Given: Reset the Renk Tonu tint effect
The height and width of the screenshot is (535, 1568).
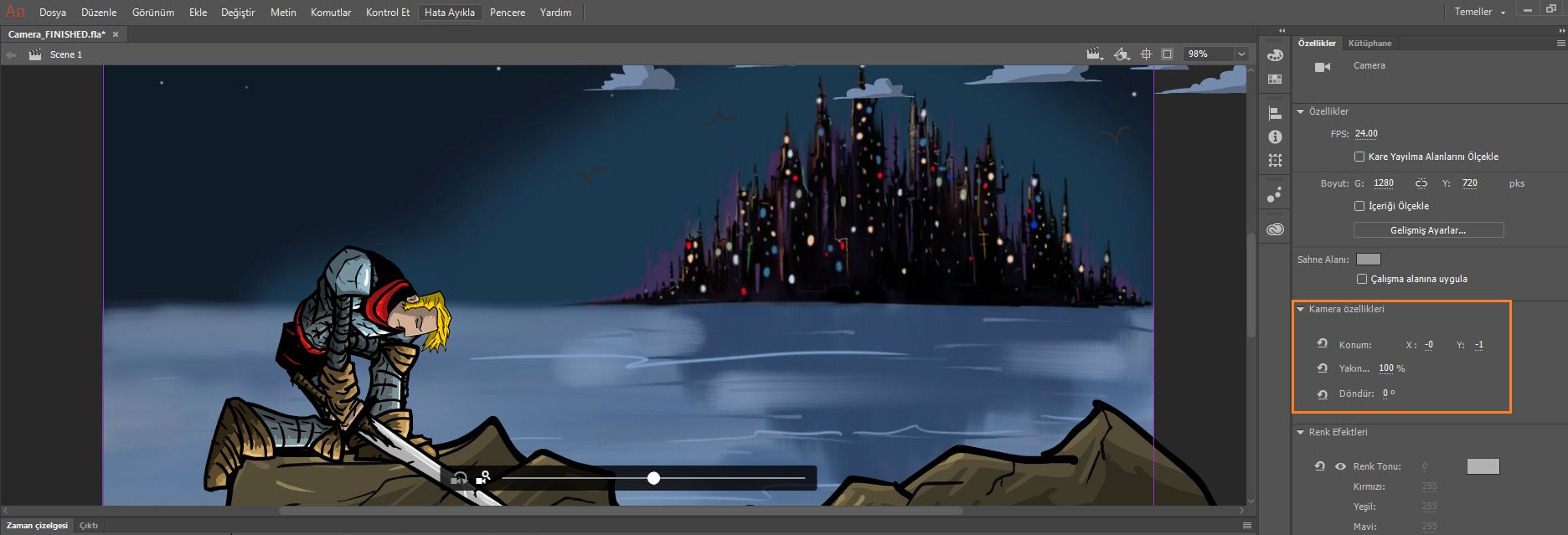Looking at the screenshot, I should point(1320,466).
